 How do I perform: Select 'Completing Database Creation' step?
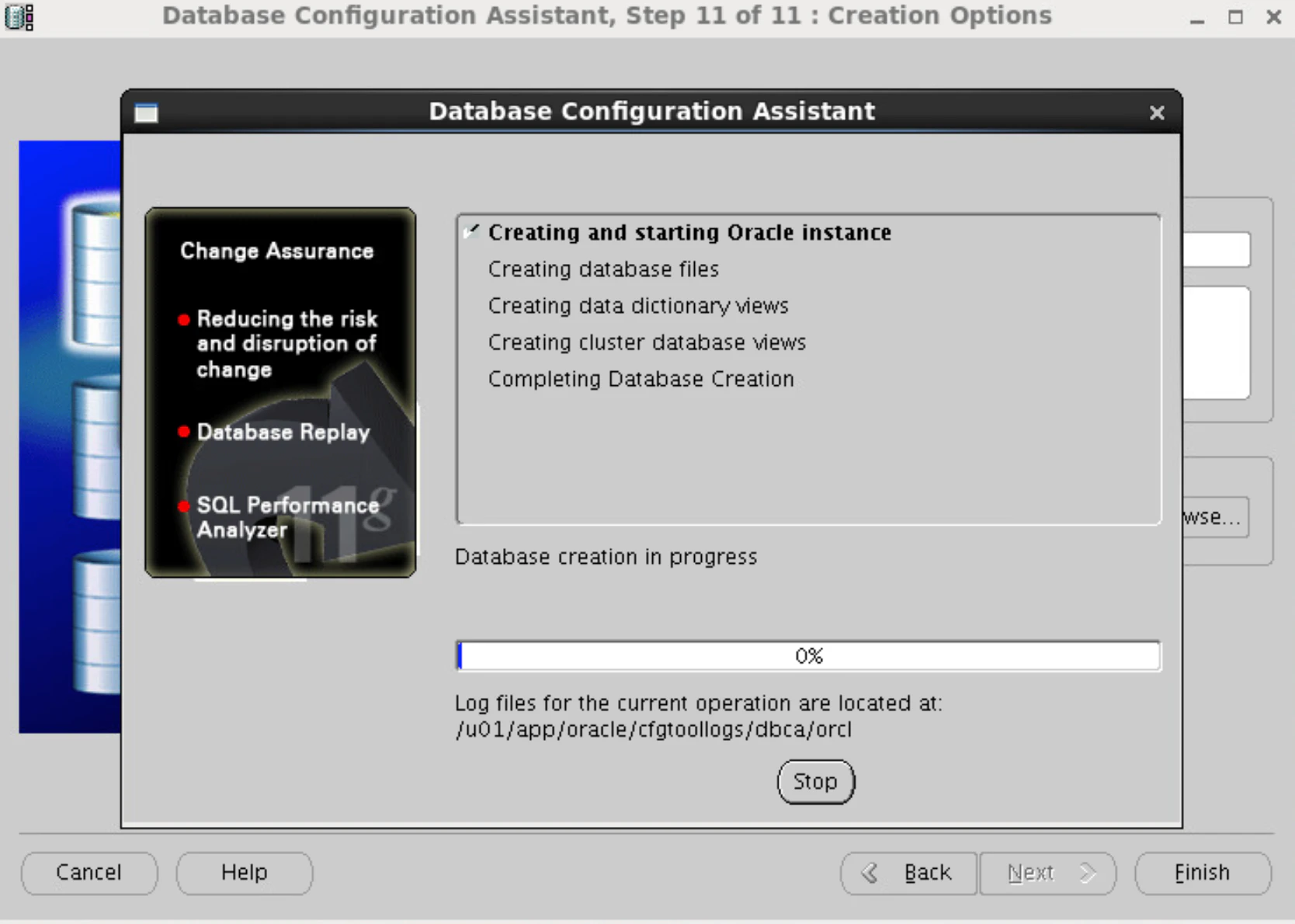pyautogui.click(x=641, y=379)
